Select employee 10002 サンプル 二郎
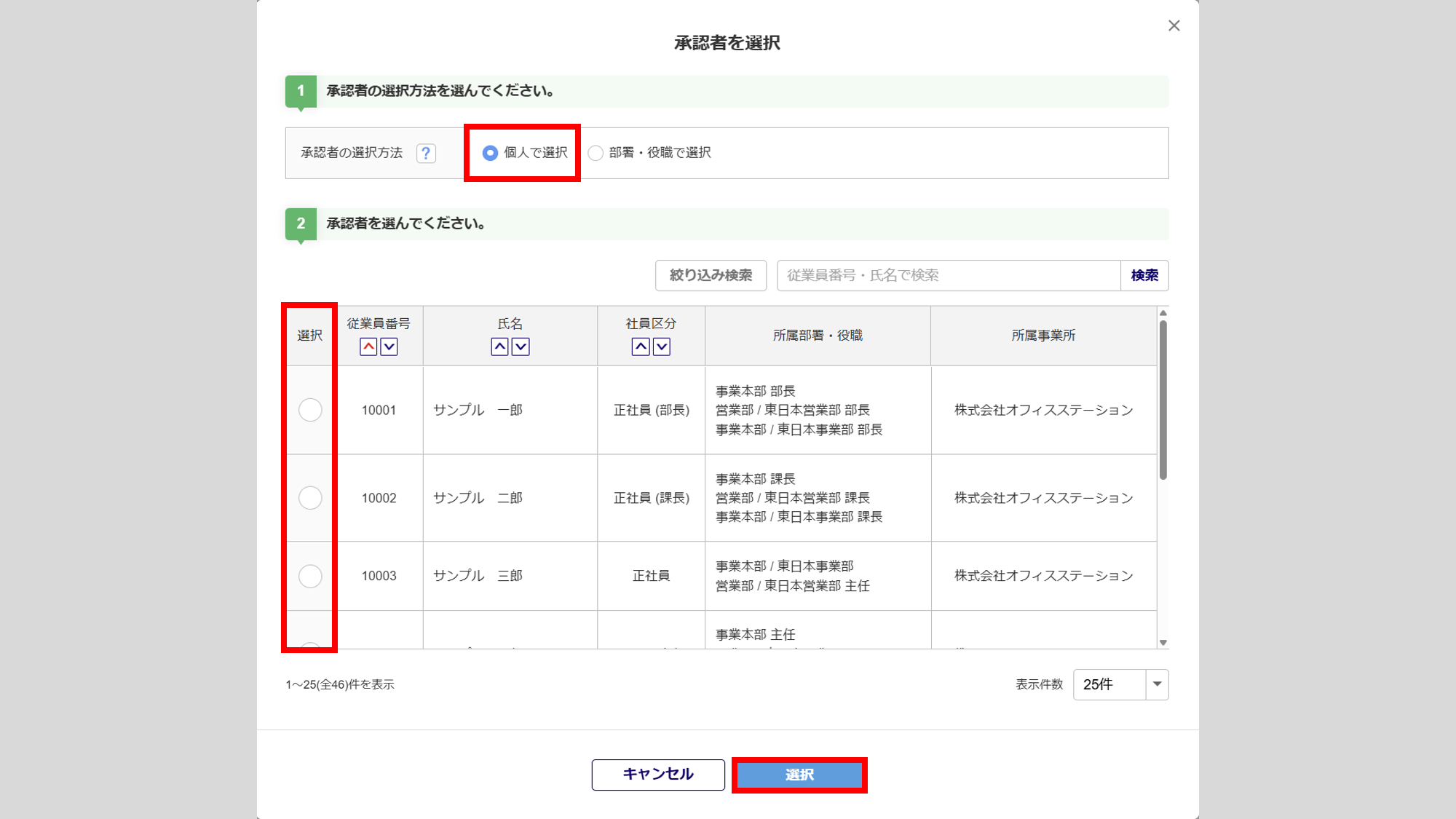This screenshot has width=1456, height=819. [x=310, y=498]
